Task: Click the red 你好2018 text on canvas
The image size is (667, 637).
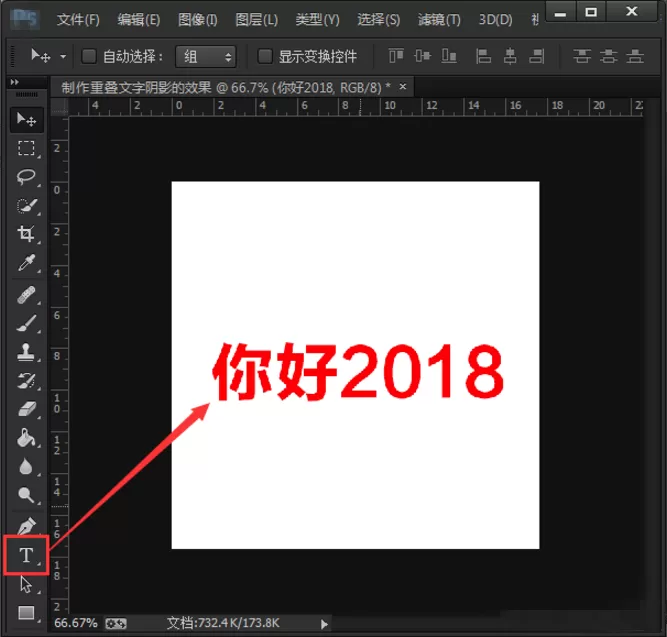Action: 358,372
